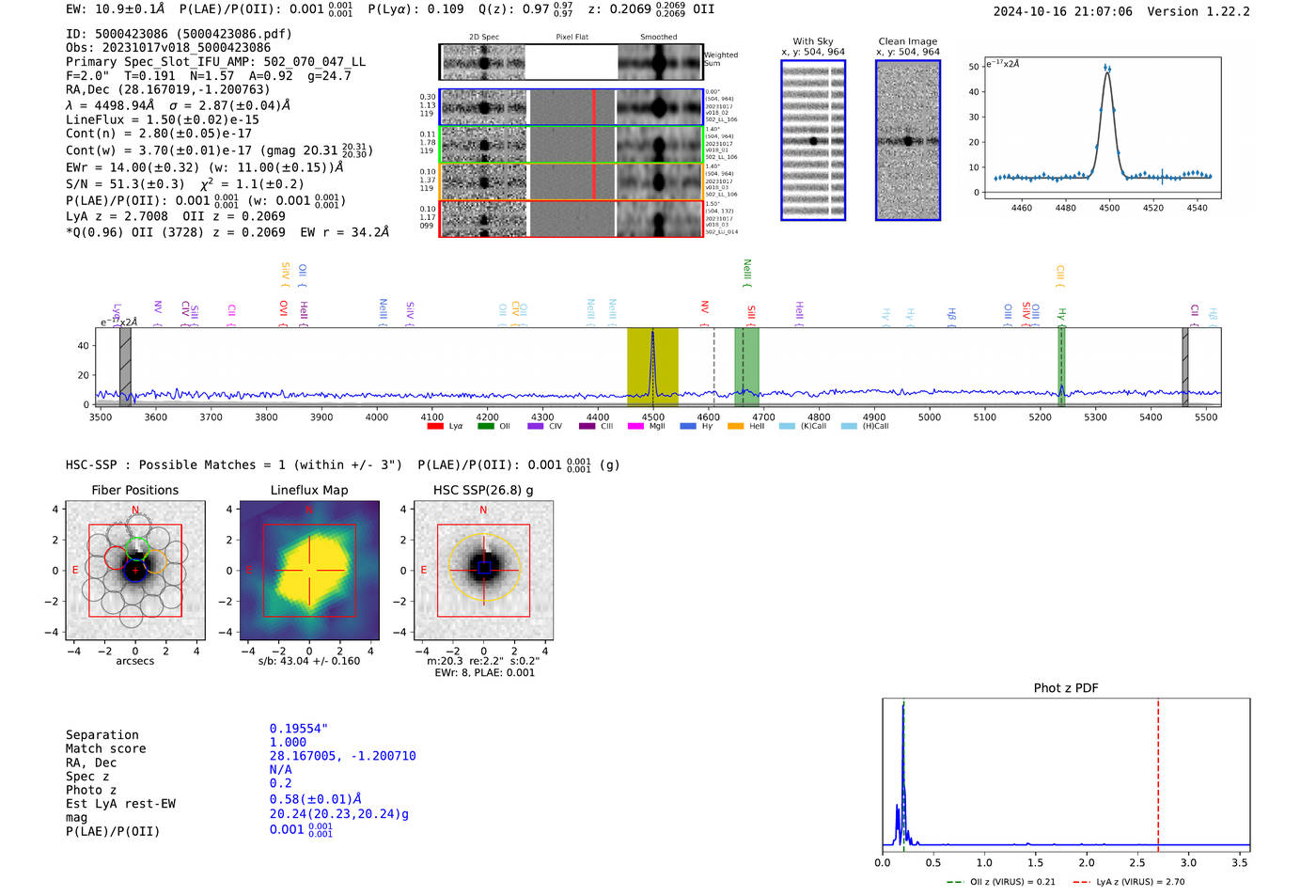Click the yellow highlighted band at 4500 Å
The height and width of the screenshot is (896, 1316).
tap(652, 367)
